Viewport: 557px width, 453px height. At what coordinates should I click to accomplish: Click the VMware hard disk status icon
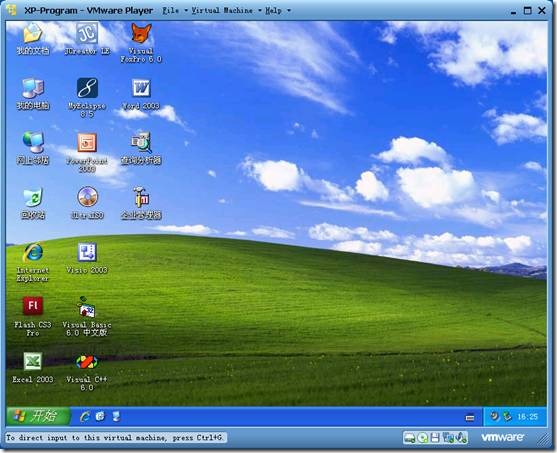410,438
